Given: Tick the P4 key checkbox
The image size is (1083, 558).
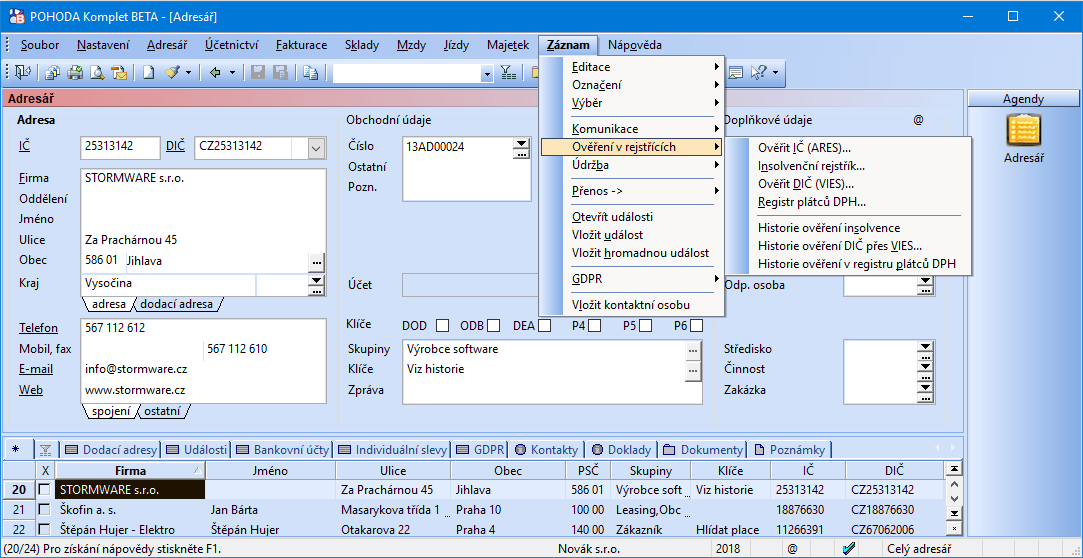Looking at the screenshot, I should [594, 325].
